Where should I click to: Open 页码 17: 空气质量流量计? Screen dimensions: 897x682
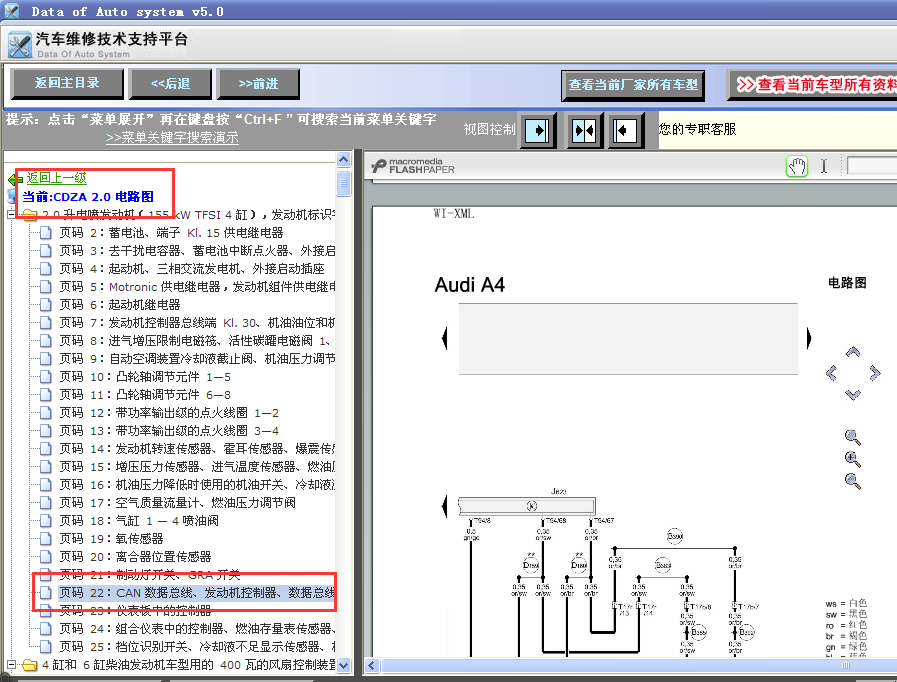[177, 503]
